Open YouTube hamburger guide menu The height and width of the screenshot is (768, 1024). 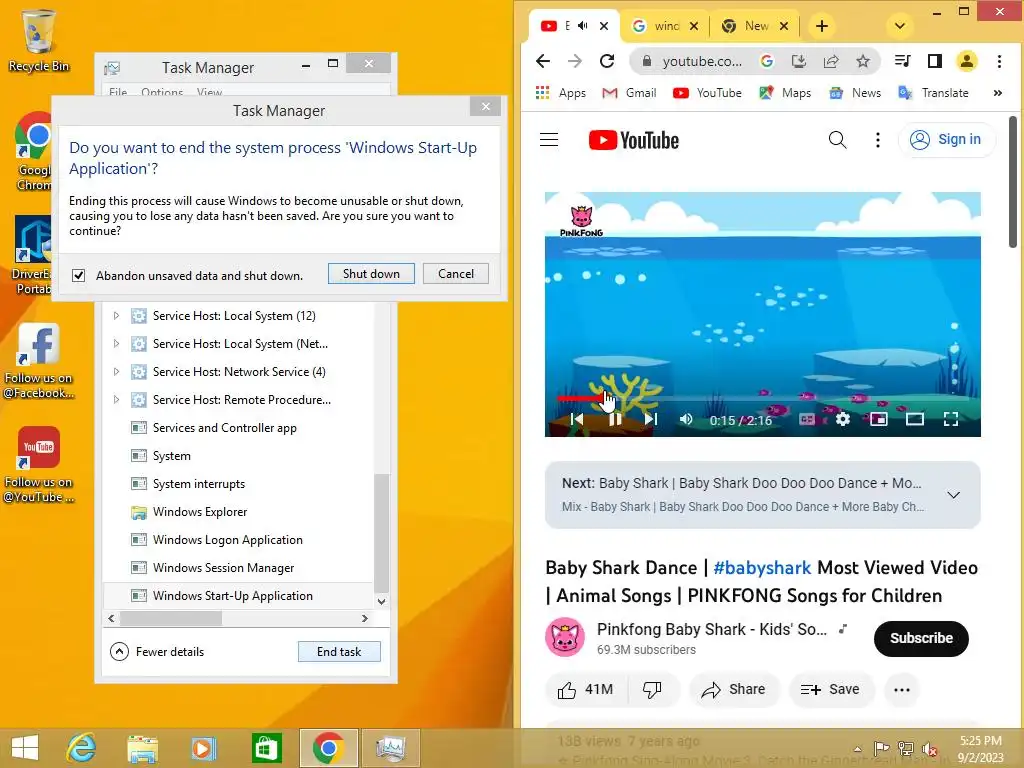click(549, 140)
